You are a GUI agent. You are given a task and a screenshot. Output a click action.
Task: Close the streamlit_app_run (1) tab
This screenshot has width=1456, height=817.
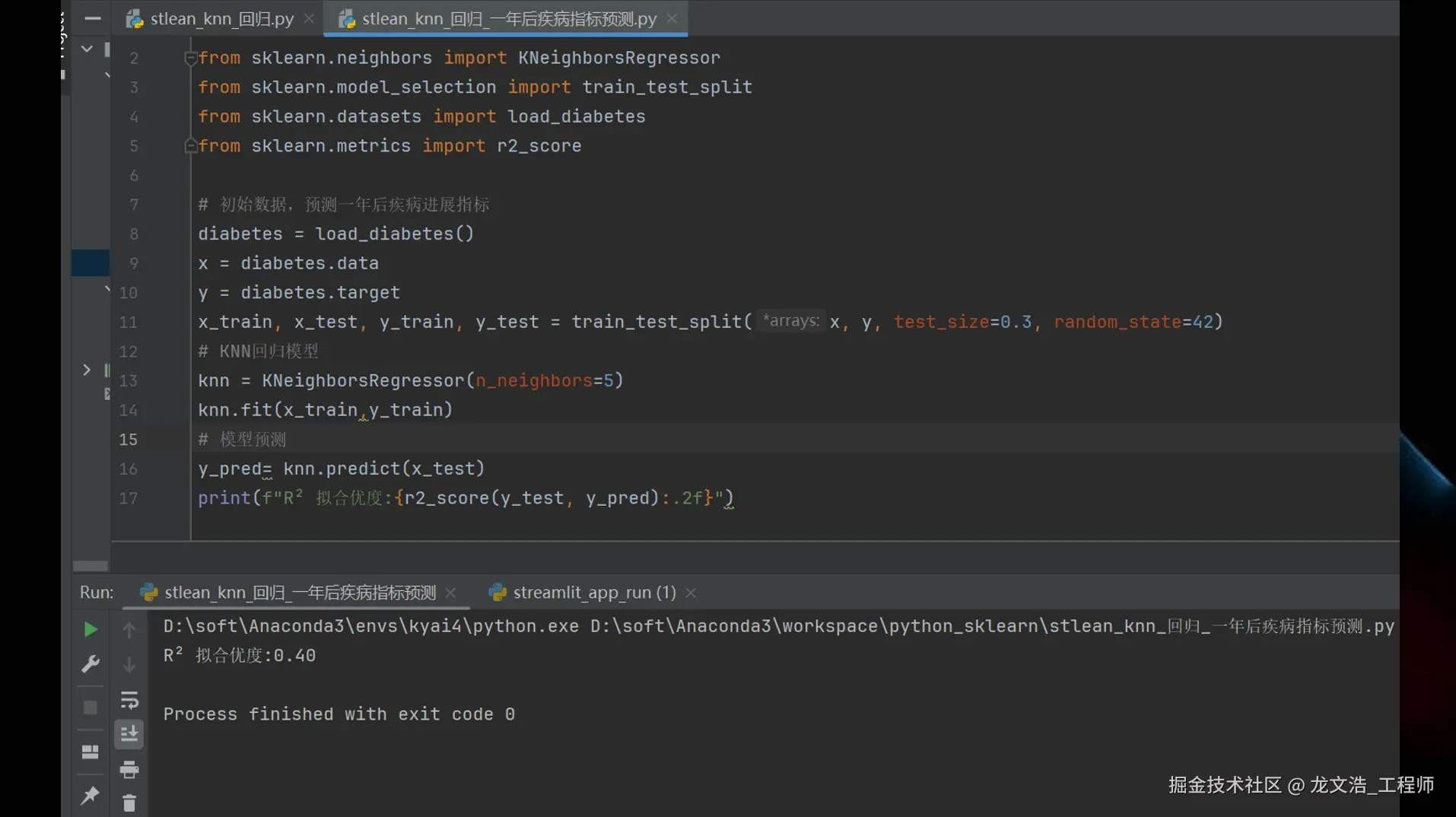[x=691, y=593]
